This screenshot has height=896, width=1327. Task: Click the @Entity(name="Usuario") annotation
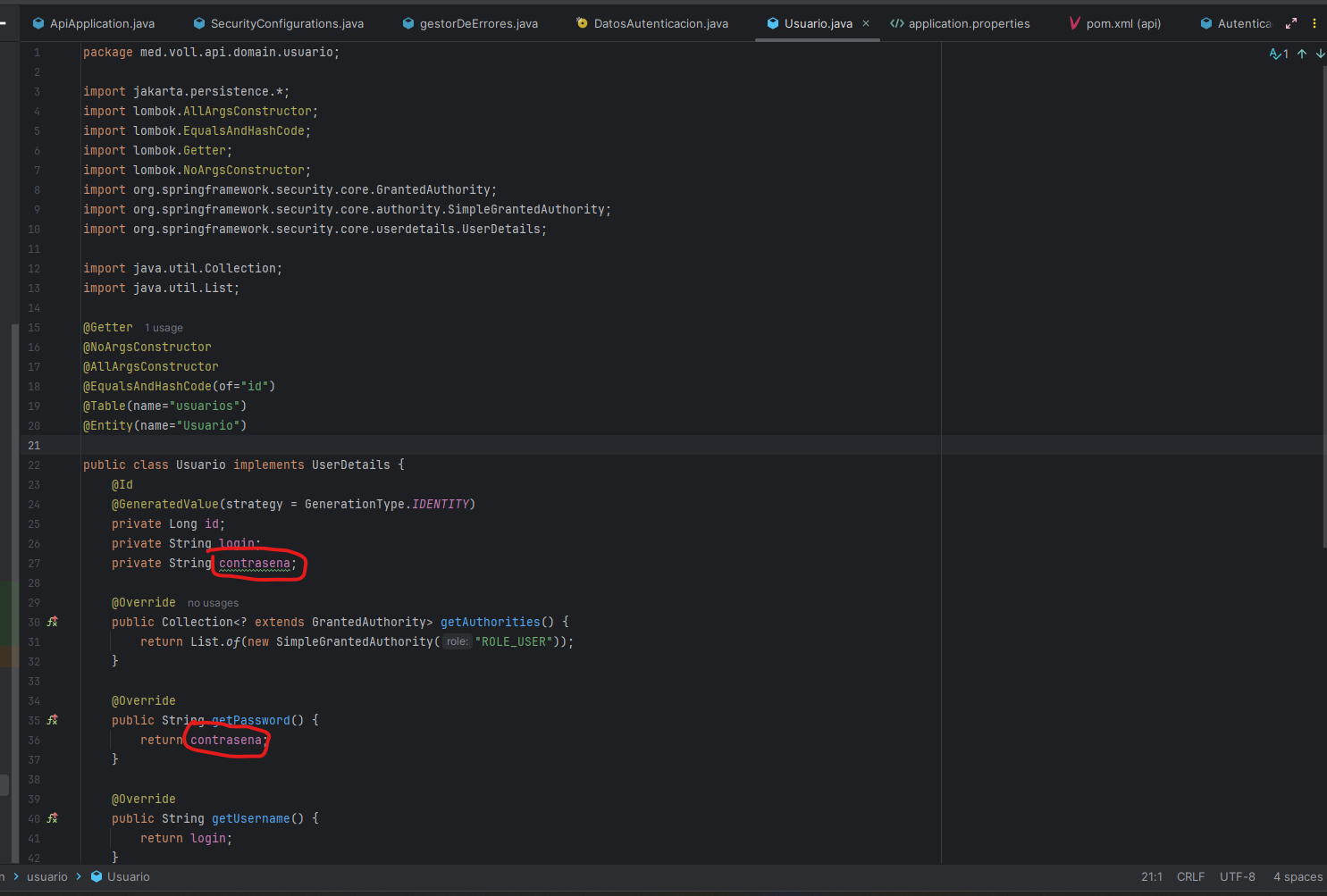pos(165,425)
